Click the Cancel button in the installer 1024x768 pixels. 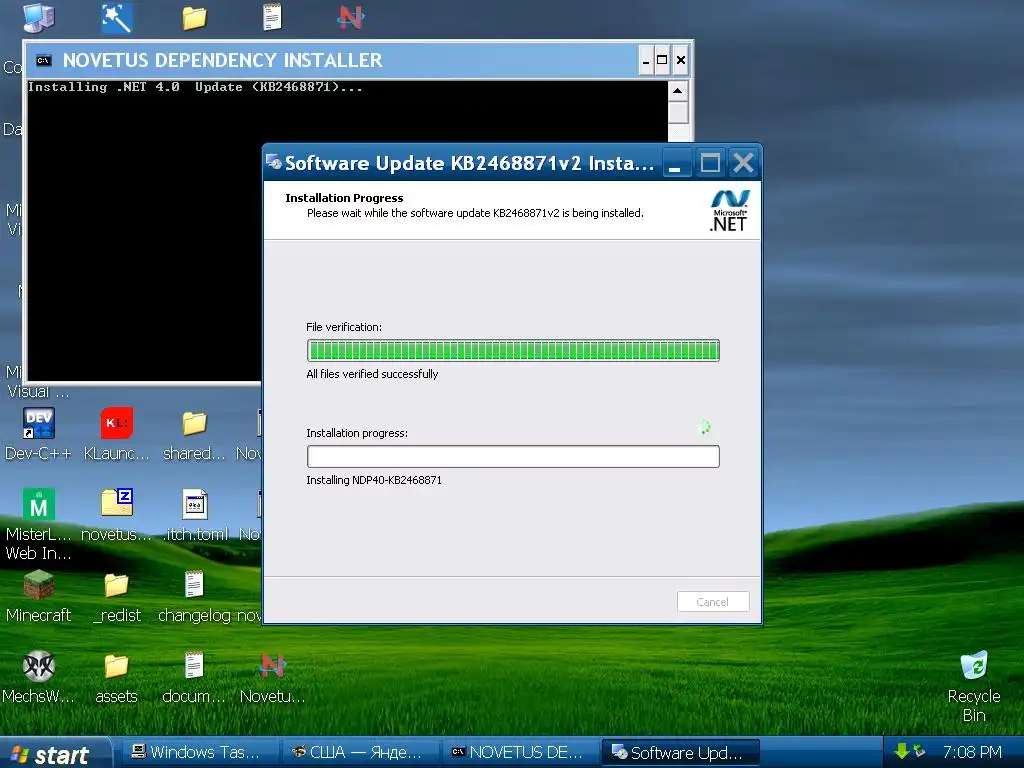pyautogui.click(x=713, y=601)
